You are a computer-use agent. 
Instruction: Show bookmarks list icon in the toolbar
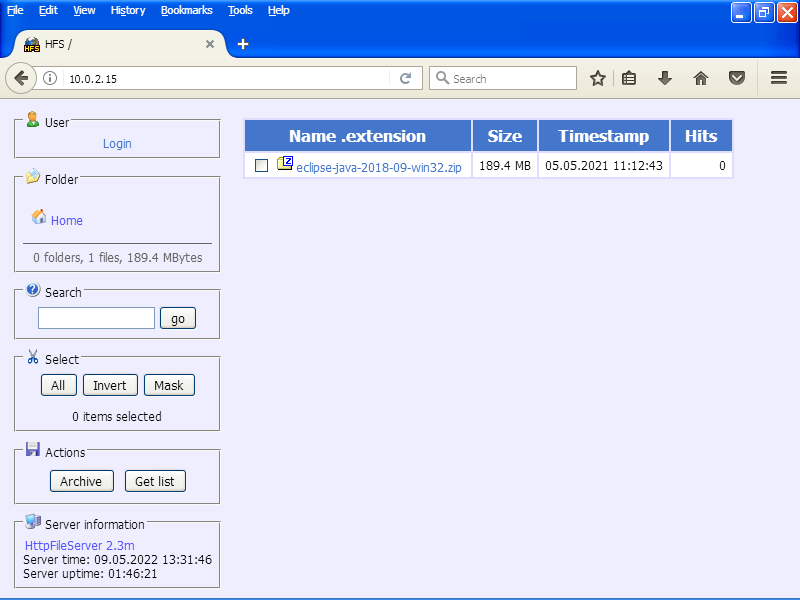pyautogui.click(x=629, y=78)
